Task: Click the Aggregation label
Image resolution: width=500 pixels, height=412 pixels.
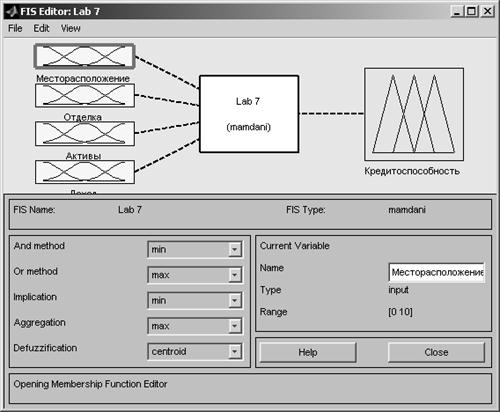Action: point(40,323)
